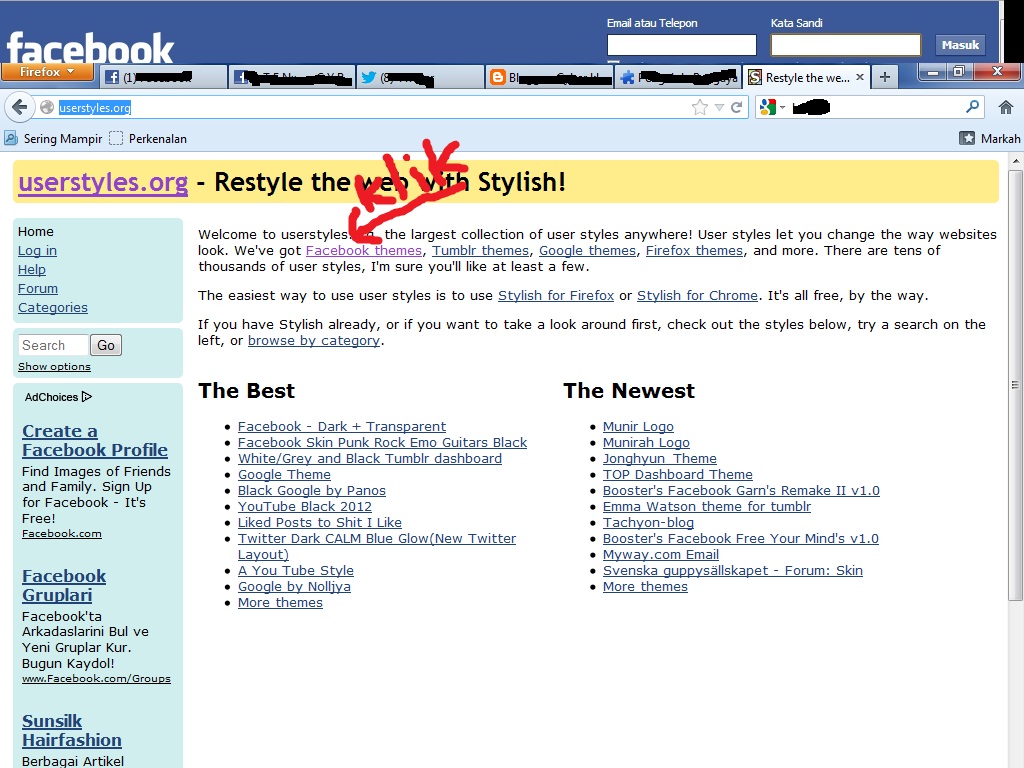Switch to the puzzle-piece icon tab

tap(678, 77)
